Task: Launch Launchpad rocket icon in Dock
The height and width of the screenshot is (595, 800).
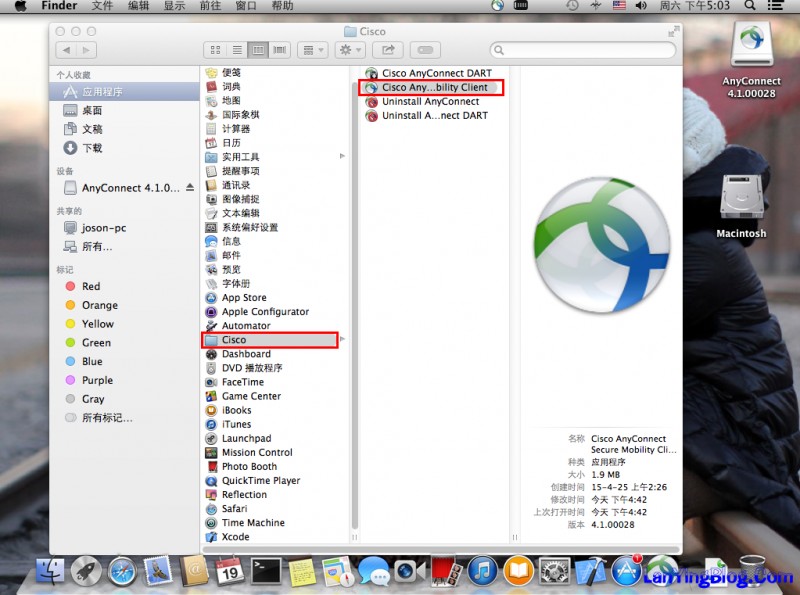Action: [x=86, y=571]
